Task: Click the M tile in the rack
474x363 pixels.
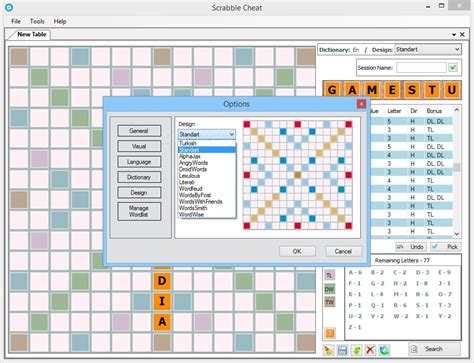Action: 372,90
